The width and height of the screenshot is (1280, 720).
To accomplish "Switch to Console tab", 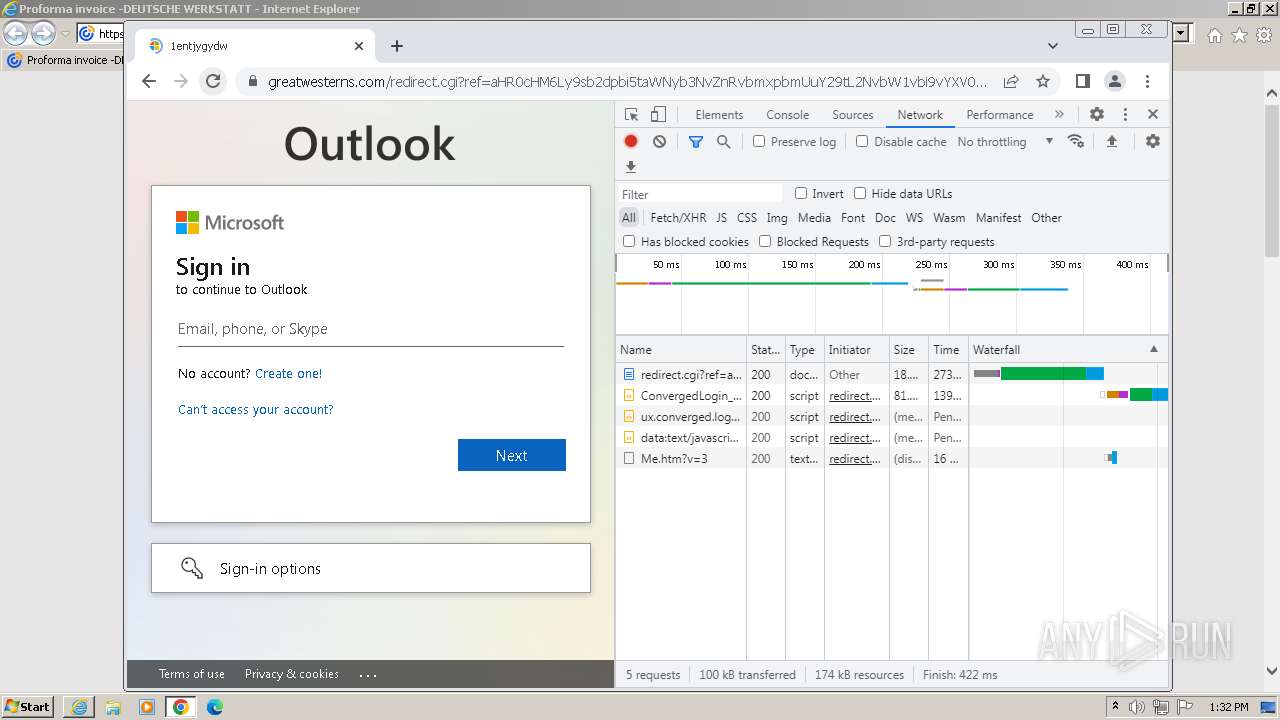I will pyautogui.click(x=788, y=114).
